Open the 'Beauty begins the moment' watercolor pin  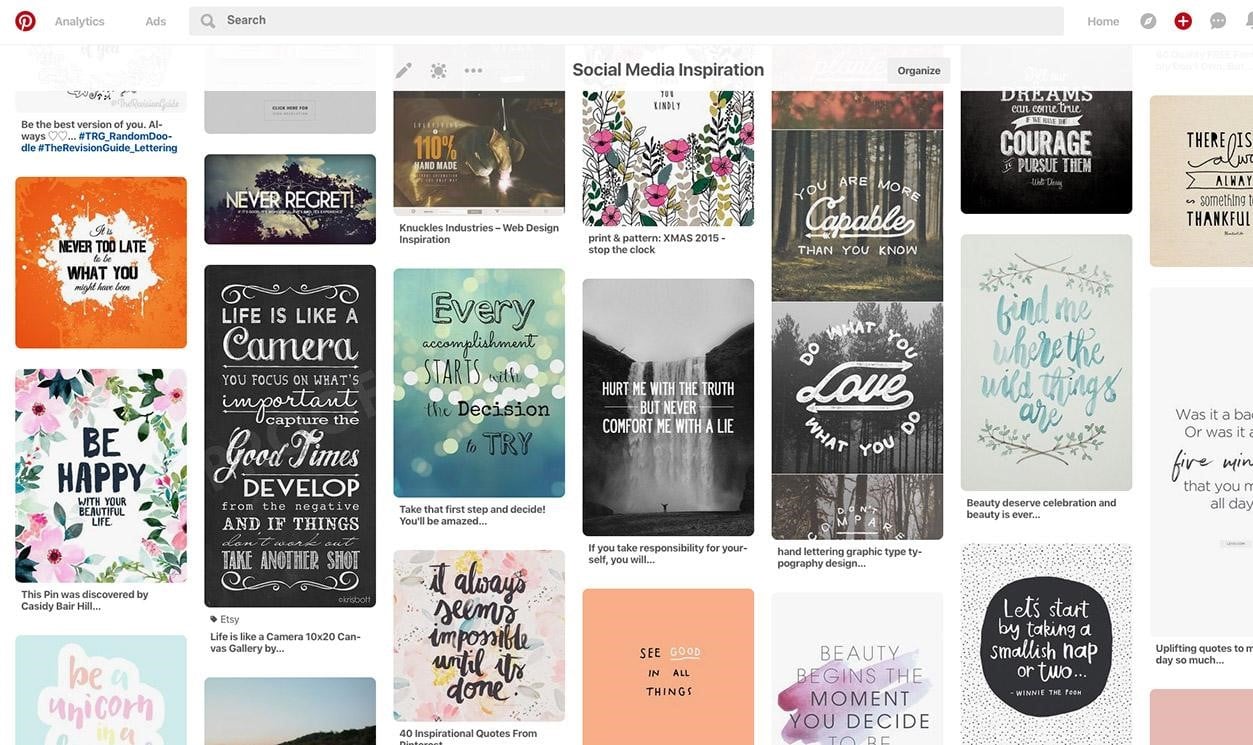(x=857, y=669)
